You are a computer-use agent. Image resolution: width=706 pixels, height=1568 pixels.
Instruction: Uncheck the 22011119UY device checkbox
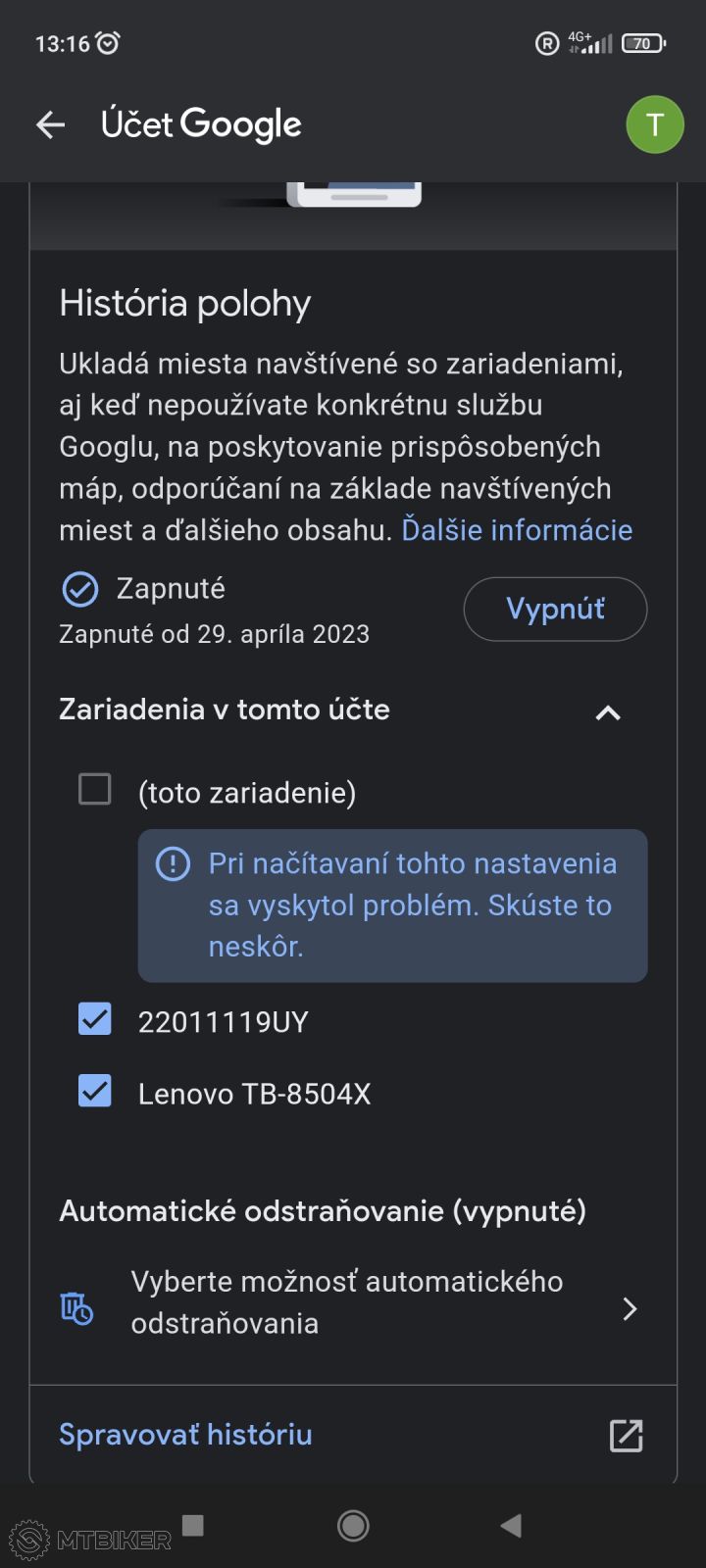click(x=95, y=1020)
